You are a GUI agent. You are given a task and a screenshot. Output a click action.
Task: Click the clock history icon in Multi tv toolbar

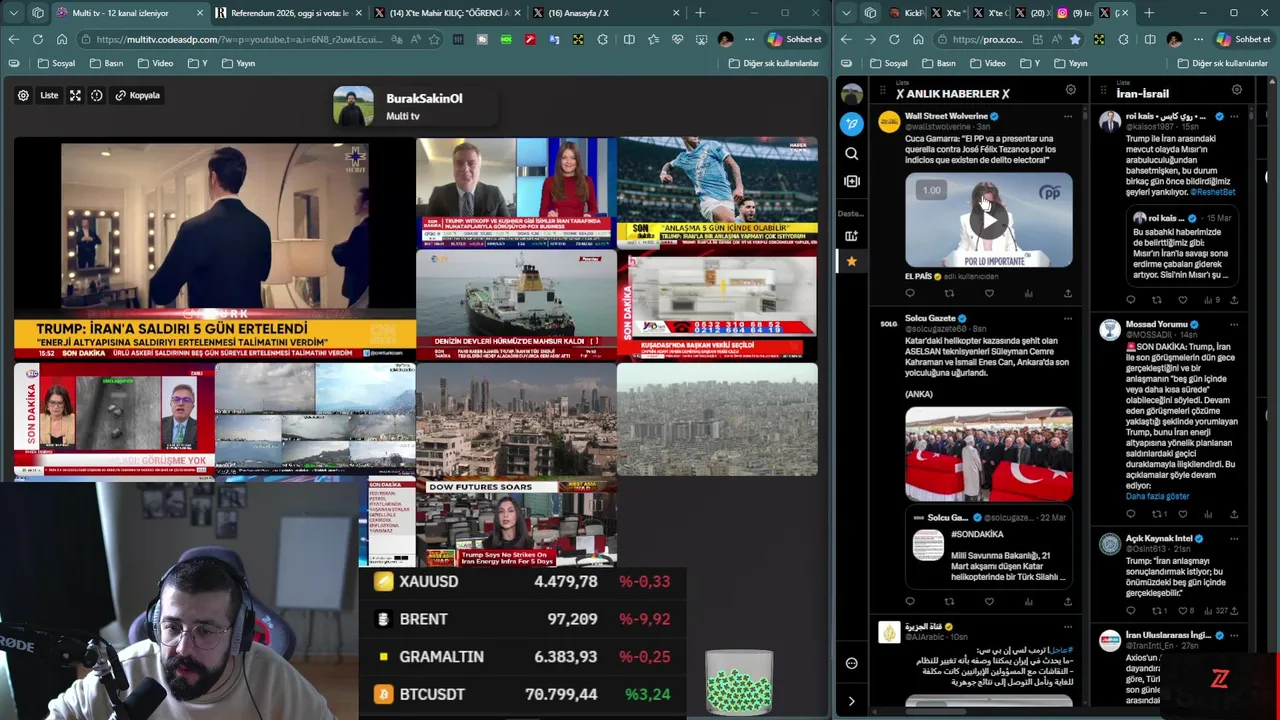point(97,95)
